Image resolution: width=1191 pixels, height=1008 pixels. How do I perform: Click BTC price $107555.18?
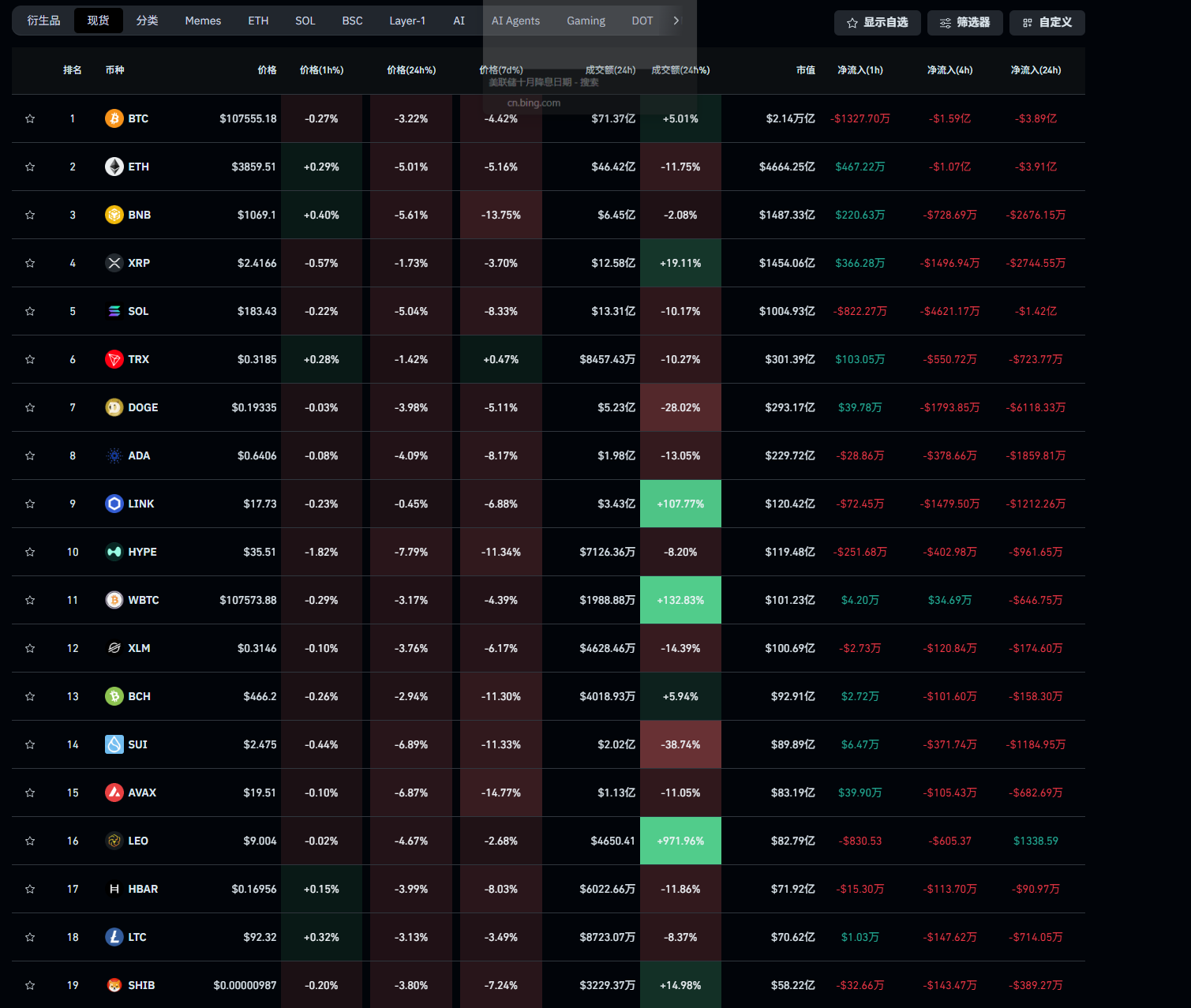[x=248, y=118]
